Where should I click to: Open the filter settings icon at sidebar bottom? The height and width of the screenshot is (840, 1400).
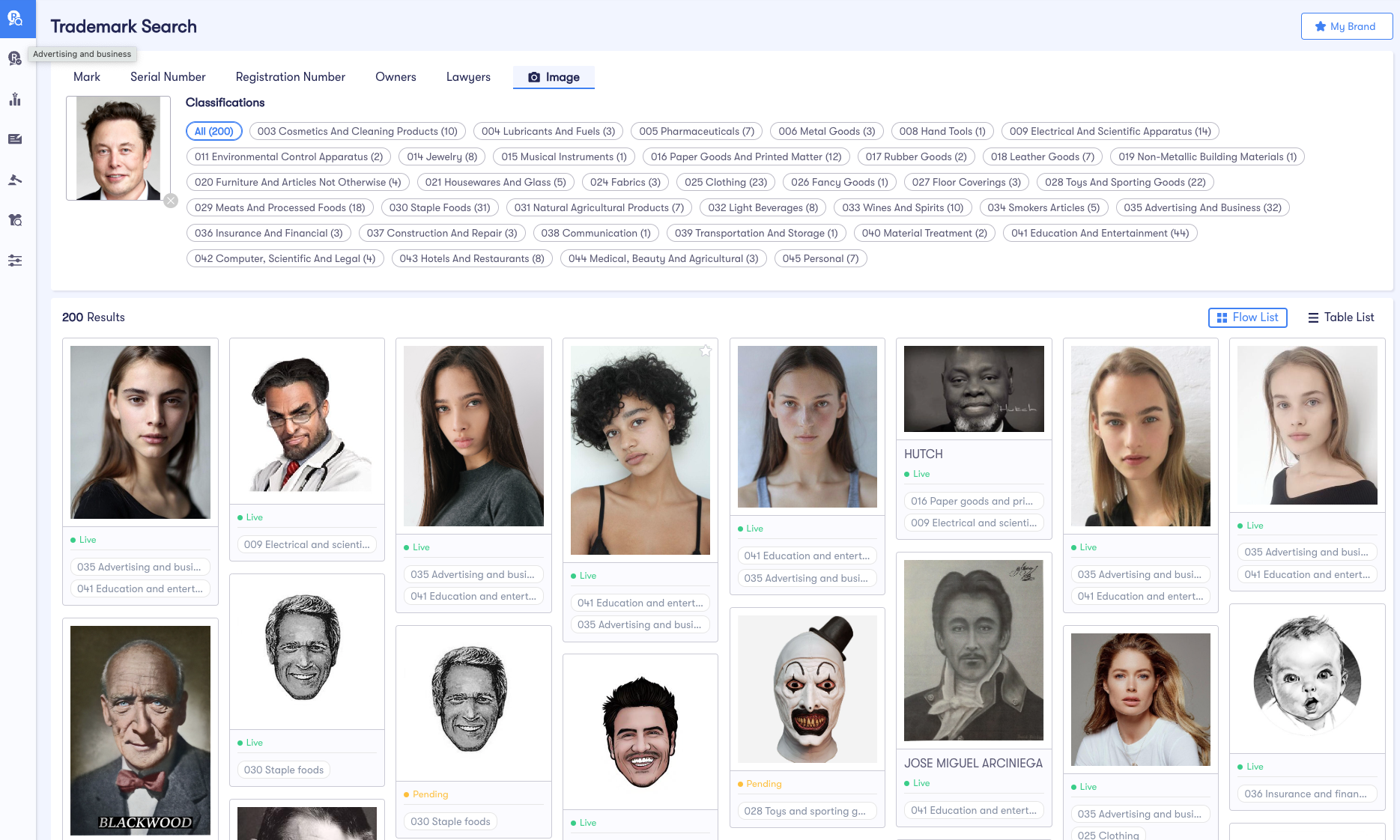(15, 260)
